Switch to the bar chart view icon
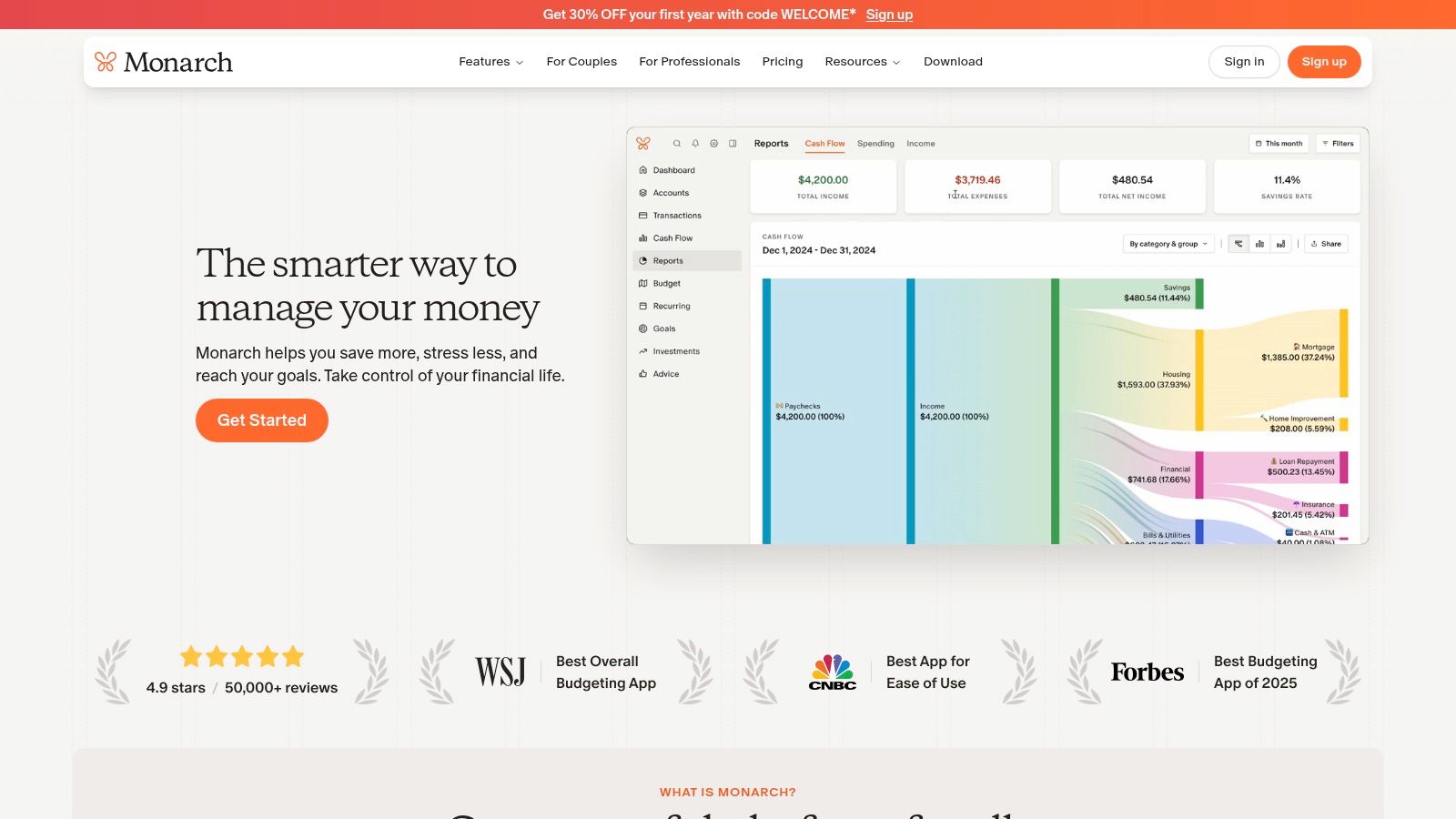Viewport: 1456px width, 819px height. (x=1259, y=244)
